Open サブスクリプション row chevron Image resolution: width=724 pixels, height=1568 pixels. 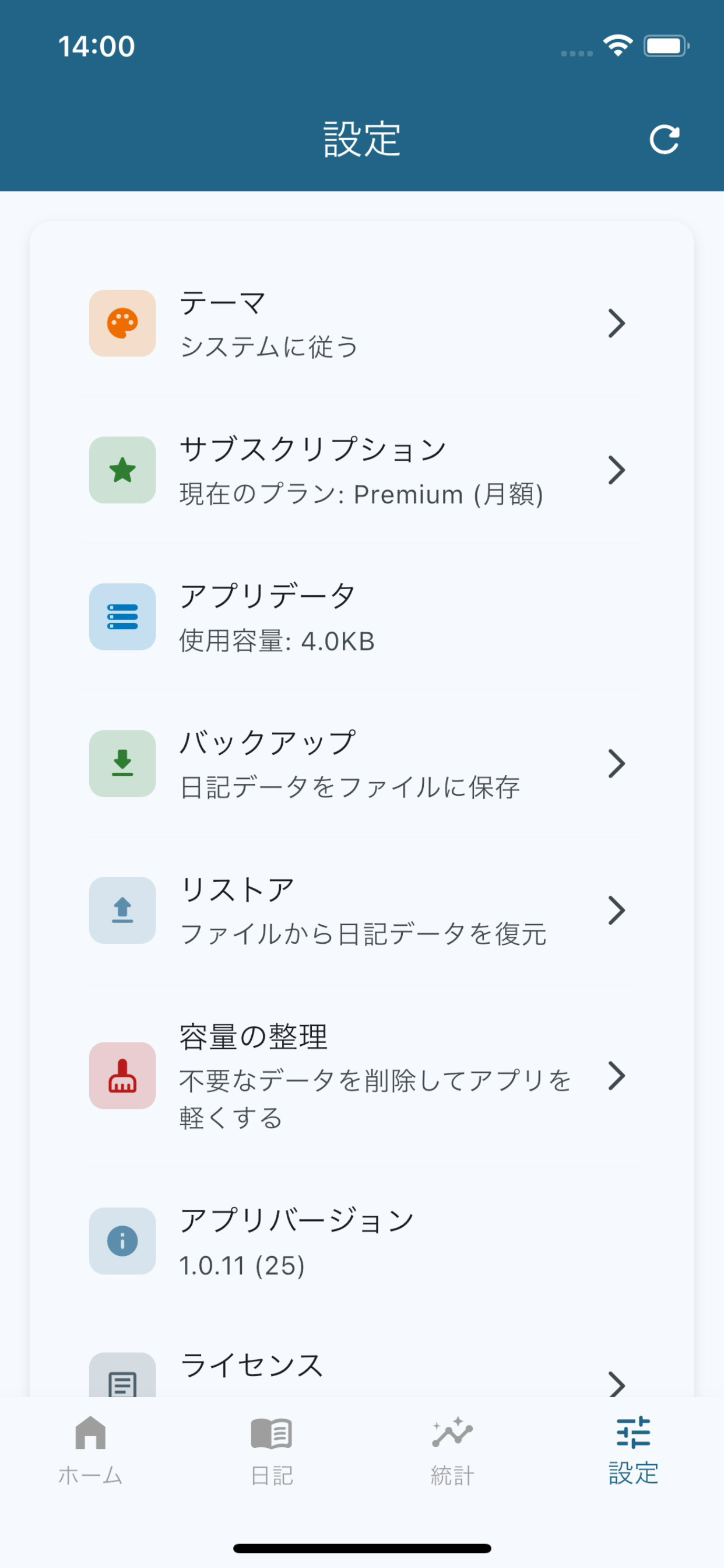coord(616,470)
